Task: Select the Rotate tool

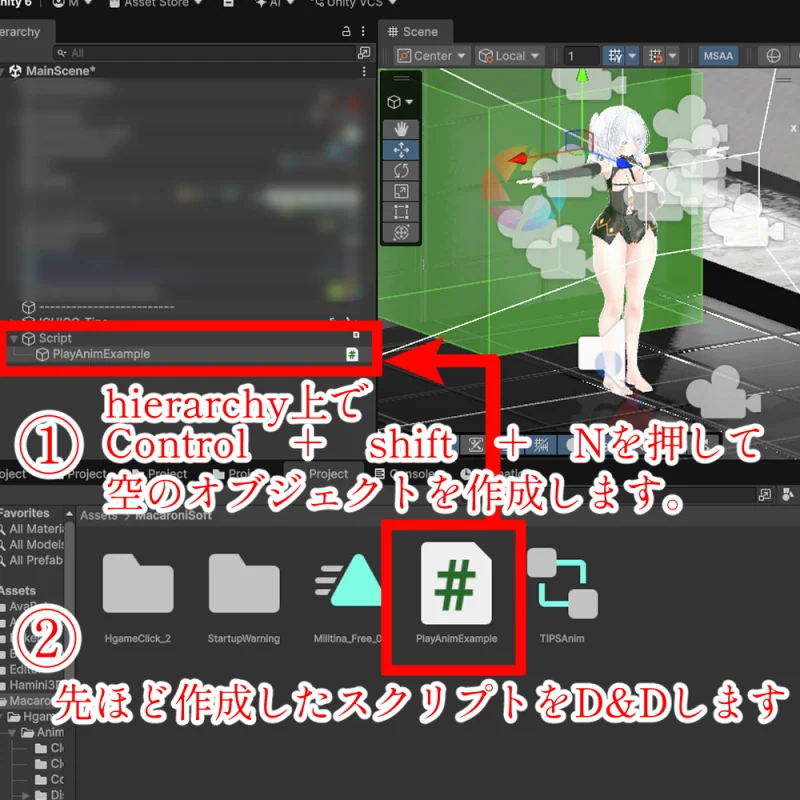Action: (x=401, y=170)
